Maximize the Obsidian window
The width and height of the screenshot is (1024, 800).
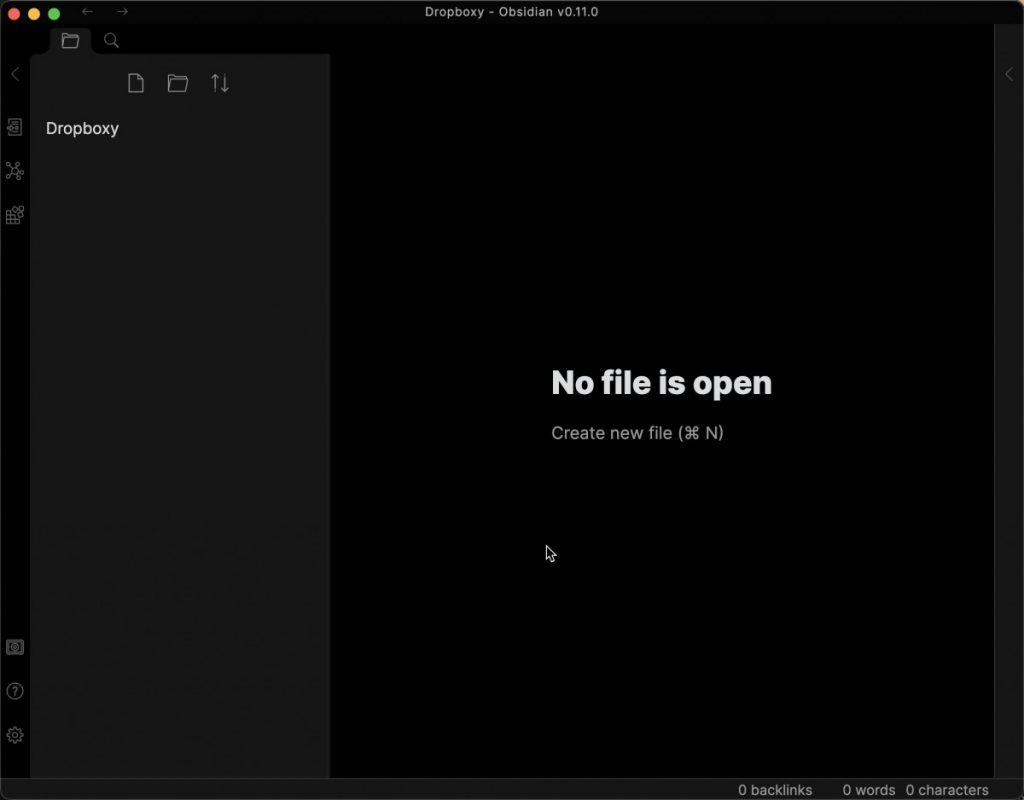[54, 14]
